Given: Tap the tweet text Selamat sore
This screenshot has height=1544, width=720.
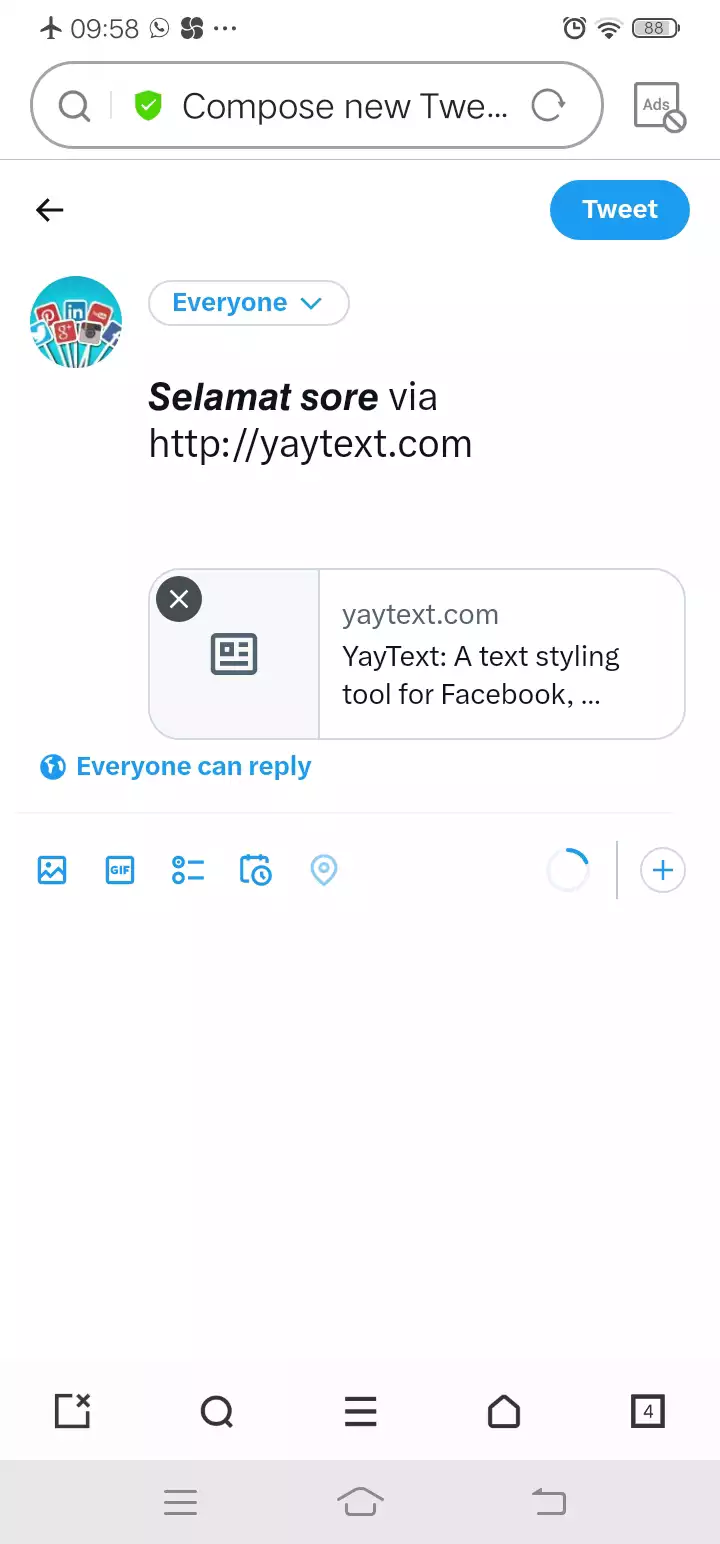Looking at the screenshot, I should click(263, 397).
